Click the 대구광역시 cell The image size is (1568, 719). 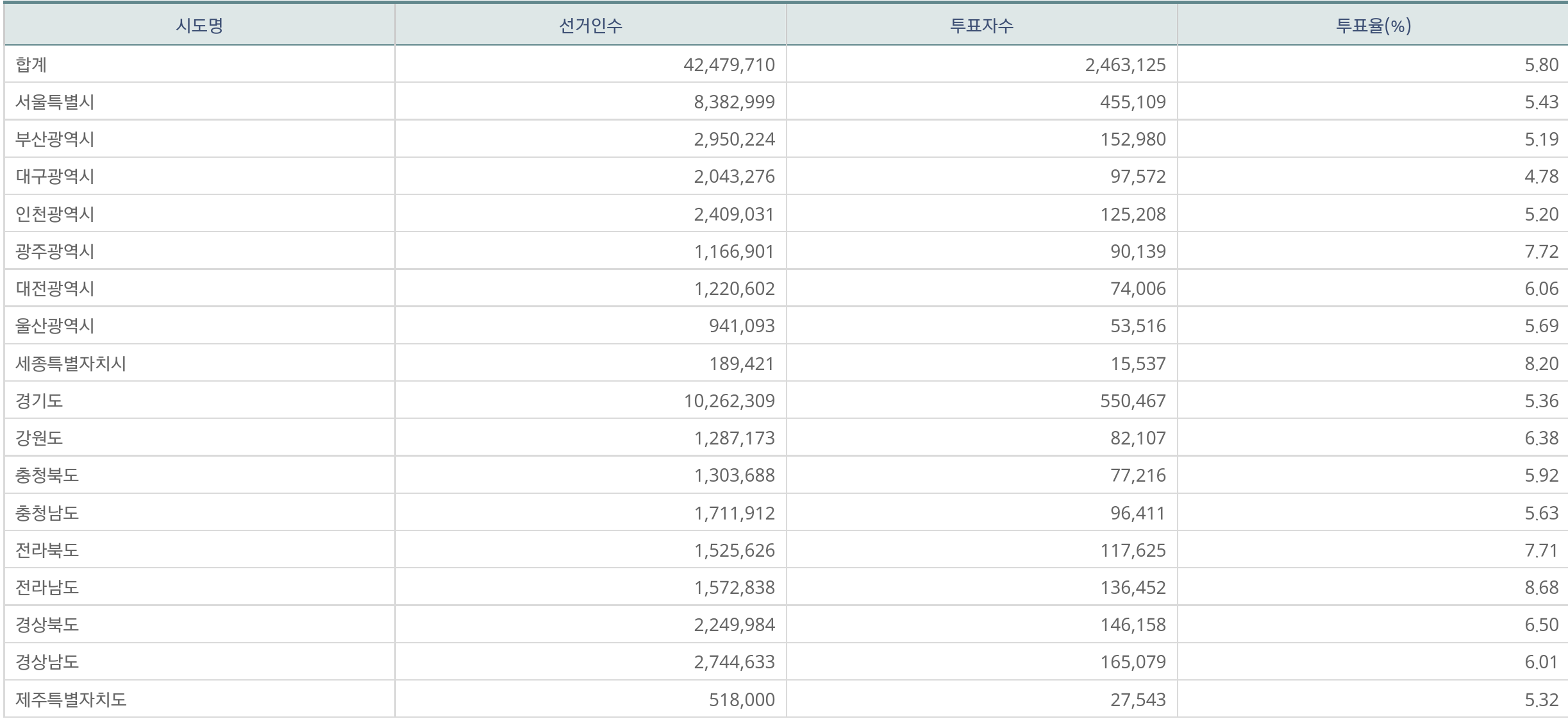[x=55, y=176]
